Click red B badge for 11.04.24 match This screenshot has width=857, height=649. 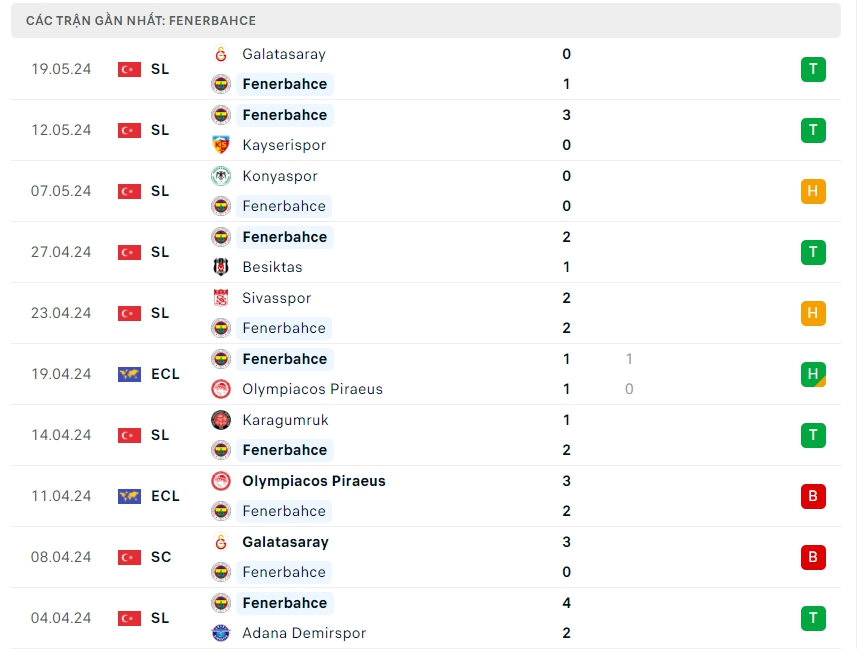click(813, 496)
